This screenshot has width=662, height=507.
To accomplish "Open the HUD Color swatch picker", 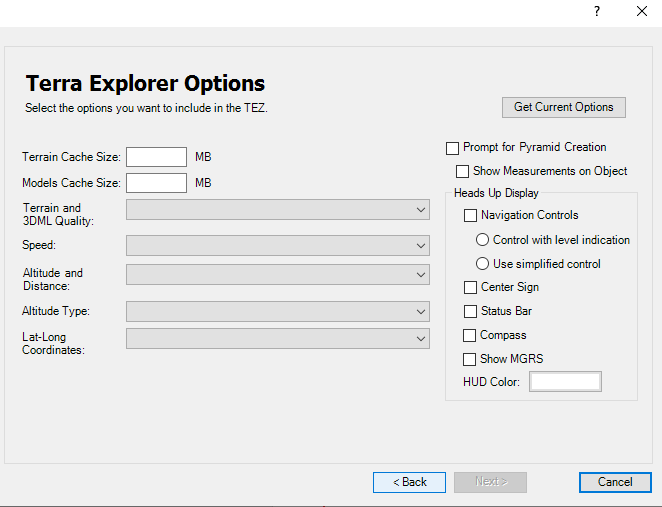I will (x=565, y=382).
